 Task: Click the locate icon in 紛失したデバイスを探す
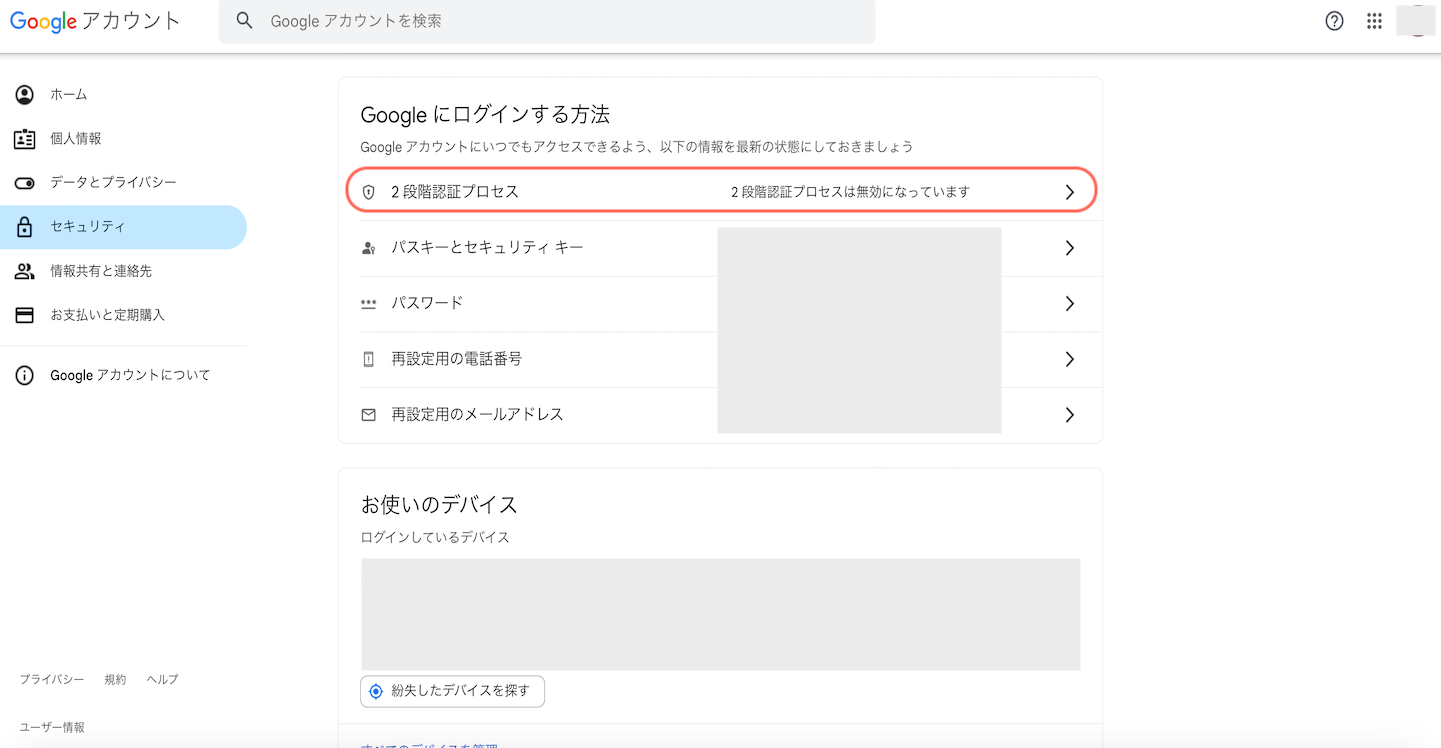point(376,691)
